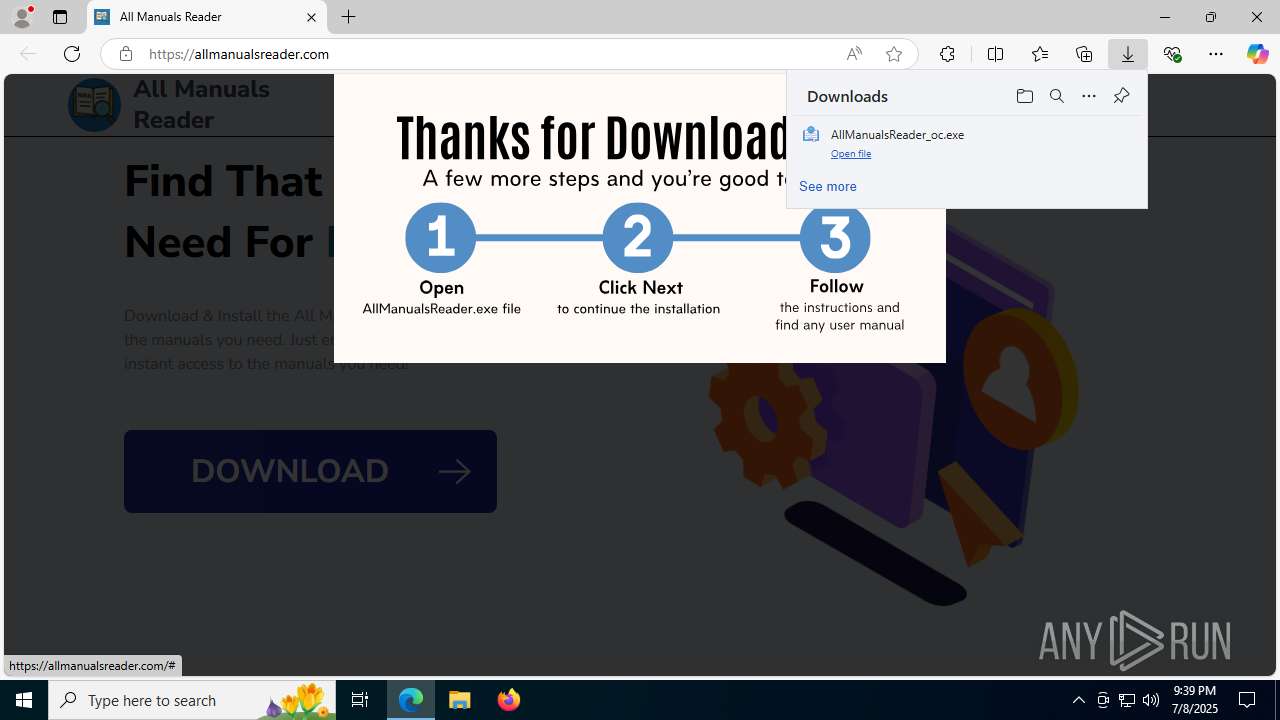1280x720 pixels.
Task: Open File Explorer from taskbar
Action: click(460, 700)
